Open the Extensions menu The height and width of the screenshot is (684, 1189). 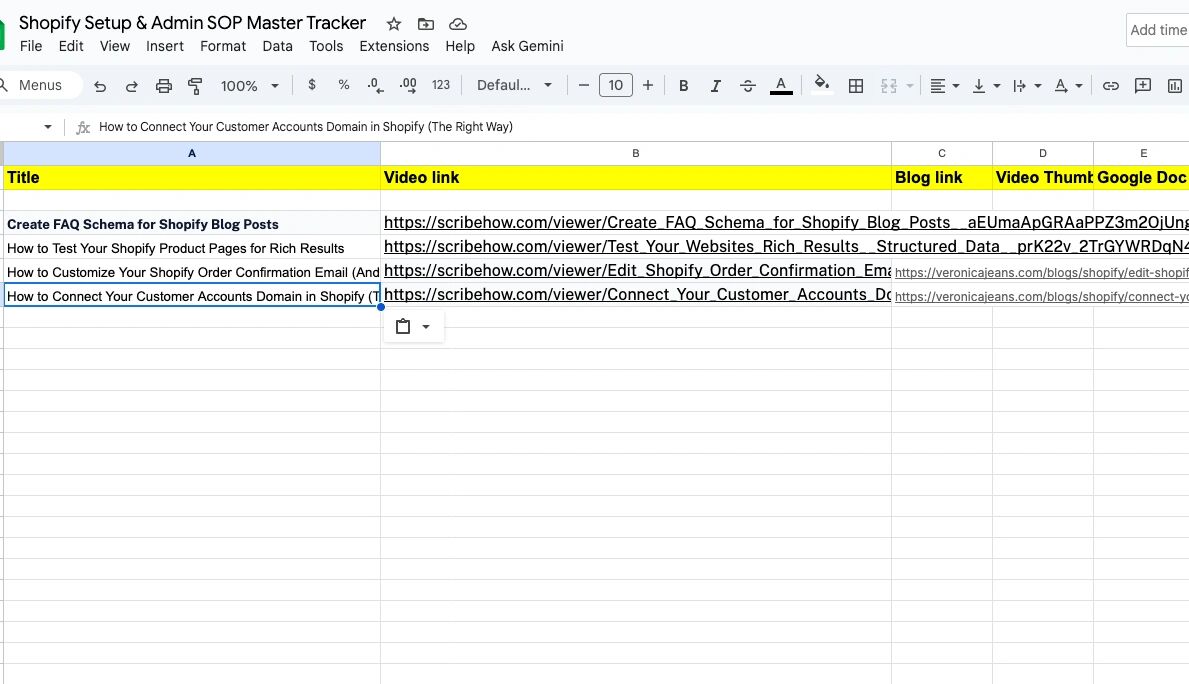tap(394, 46)
